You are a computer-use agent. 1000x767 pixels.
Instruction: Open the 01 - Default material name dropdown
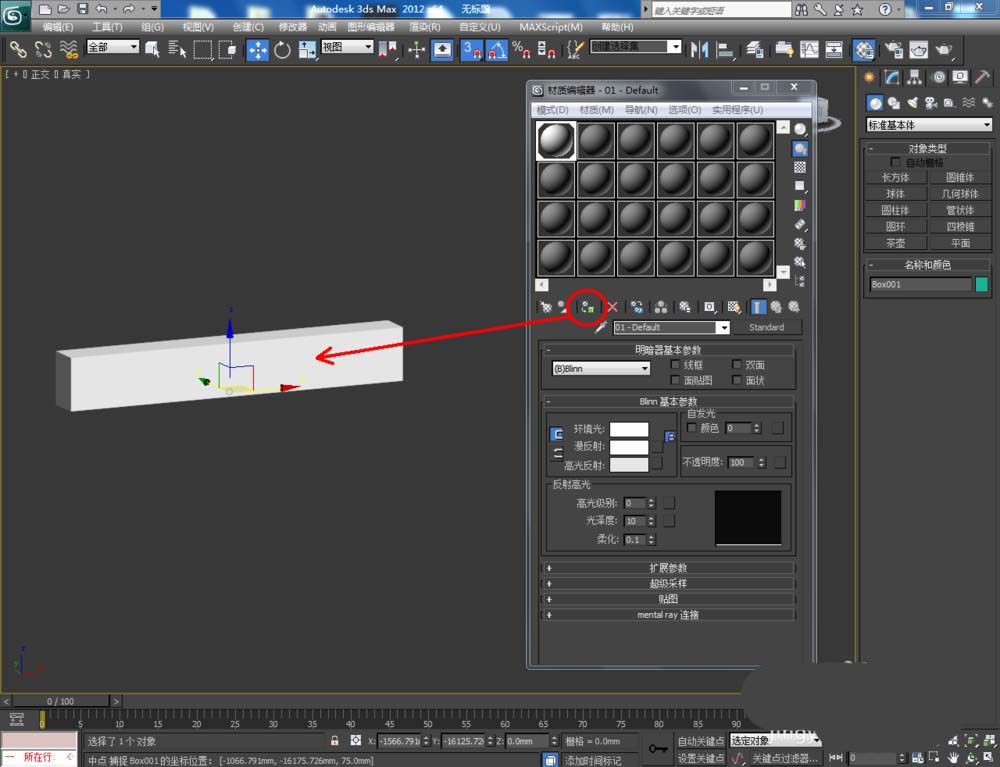point(671,328)
